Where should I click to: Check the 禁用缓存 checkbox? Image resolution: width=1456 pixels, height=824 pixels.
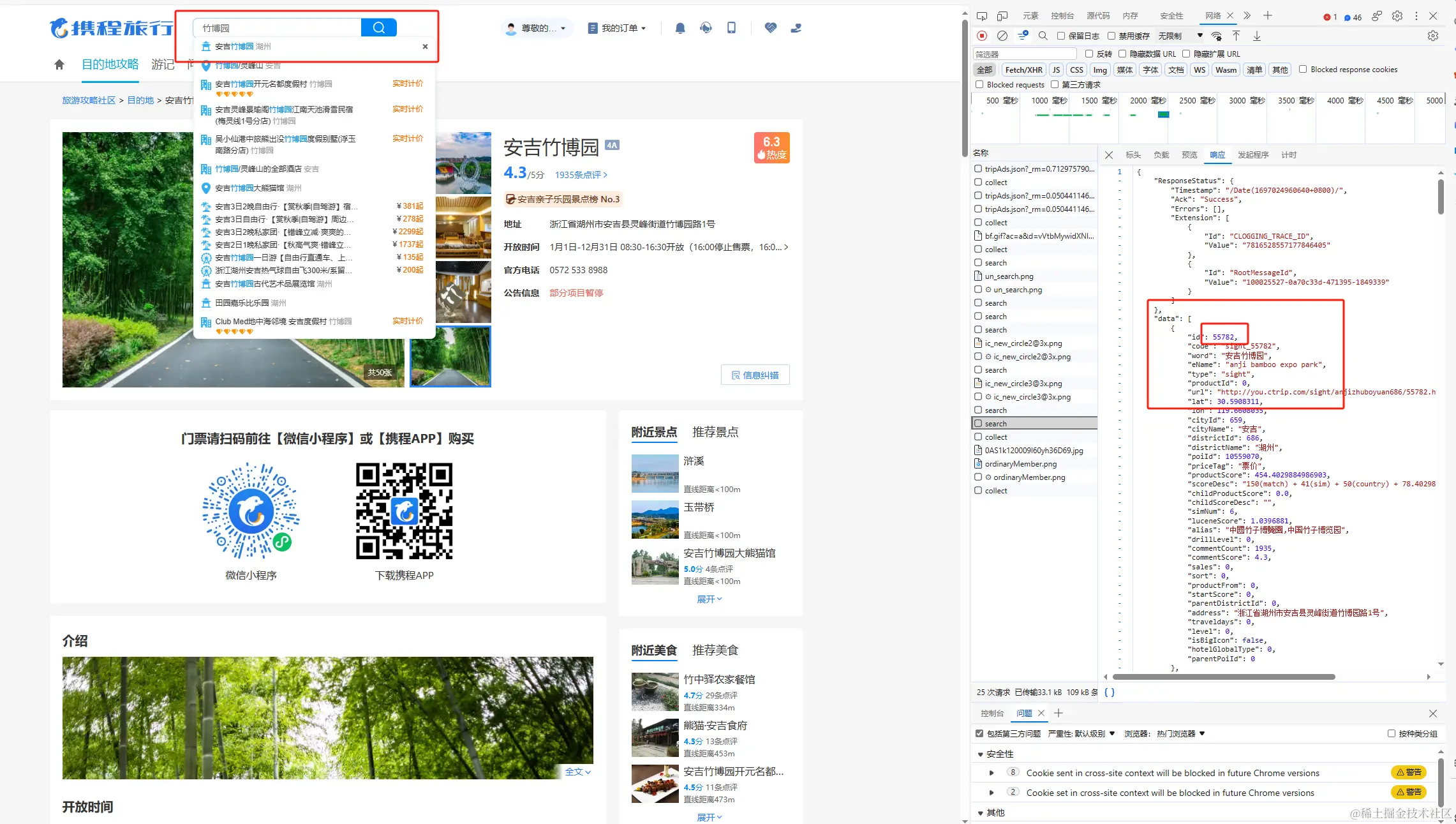[x=1111, y=36]
